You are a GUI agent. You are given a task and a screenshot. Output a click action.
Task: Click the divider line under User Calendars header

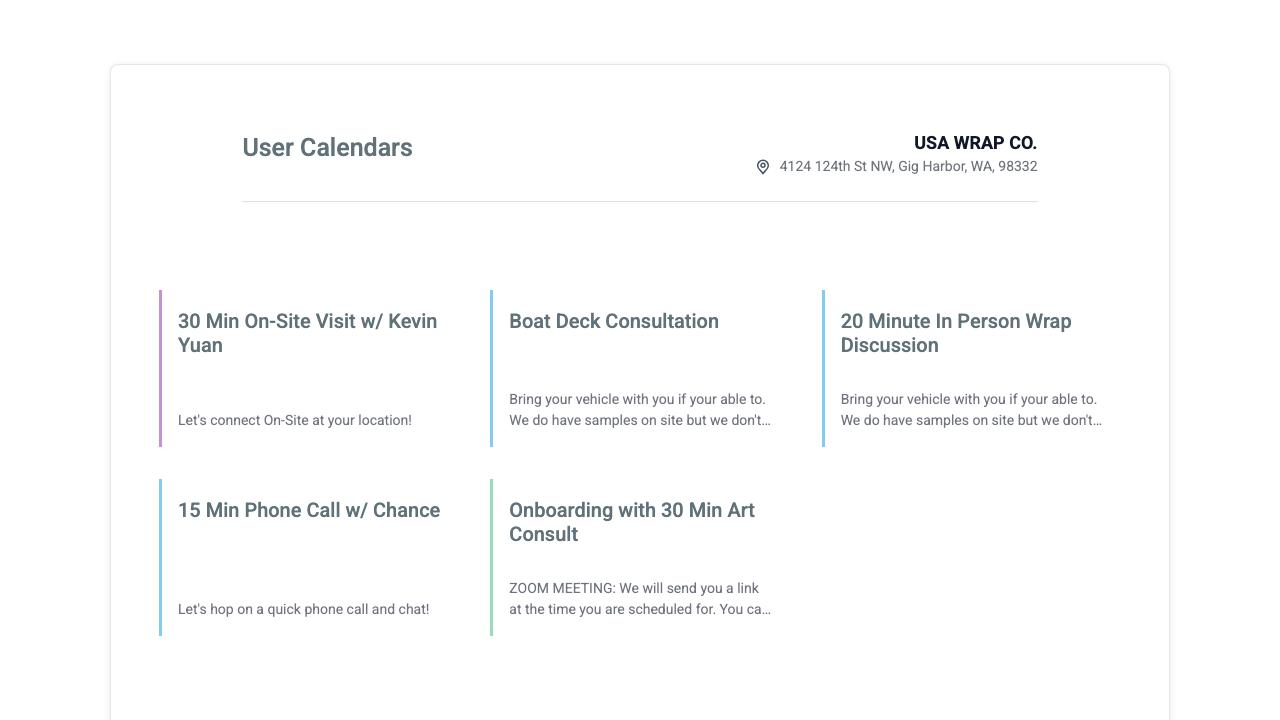point(640,201)
